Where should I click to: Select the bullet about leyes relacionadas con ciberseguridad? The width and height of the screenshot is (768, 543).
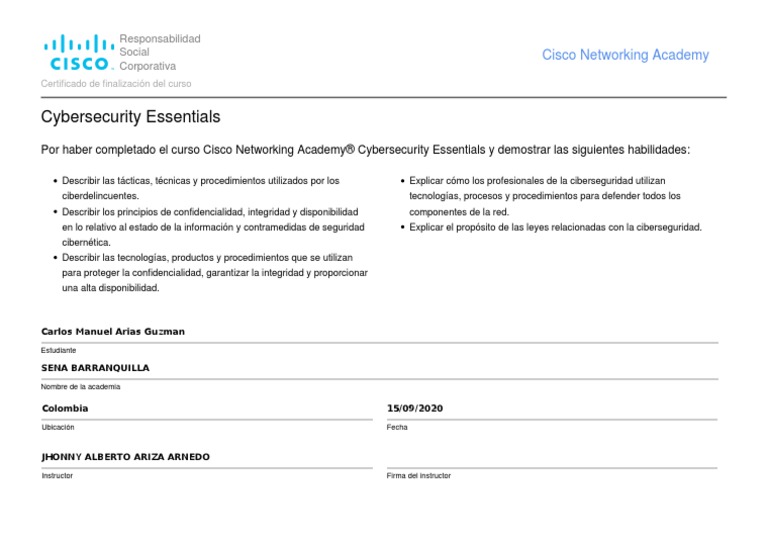(555, 227)
